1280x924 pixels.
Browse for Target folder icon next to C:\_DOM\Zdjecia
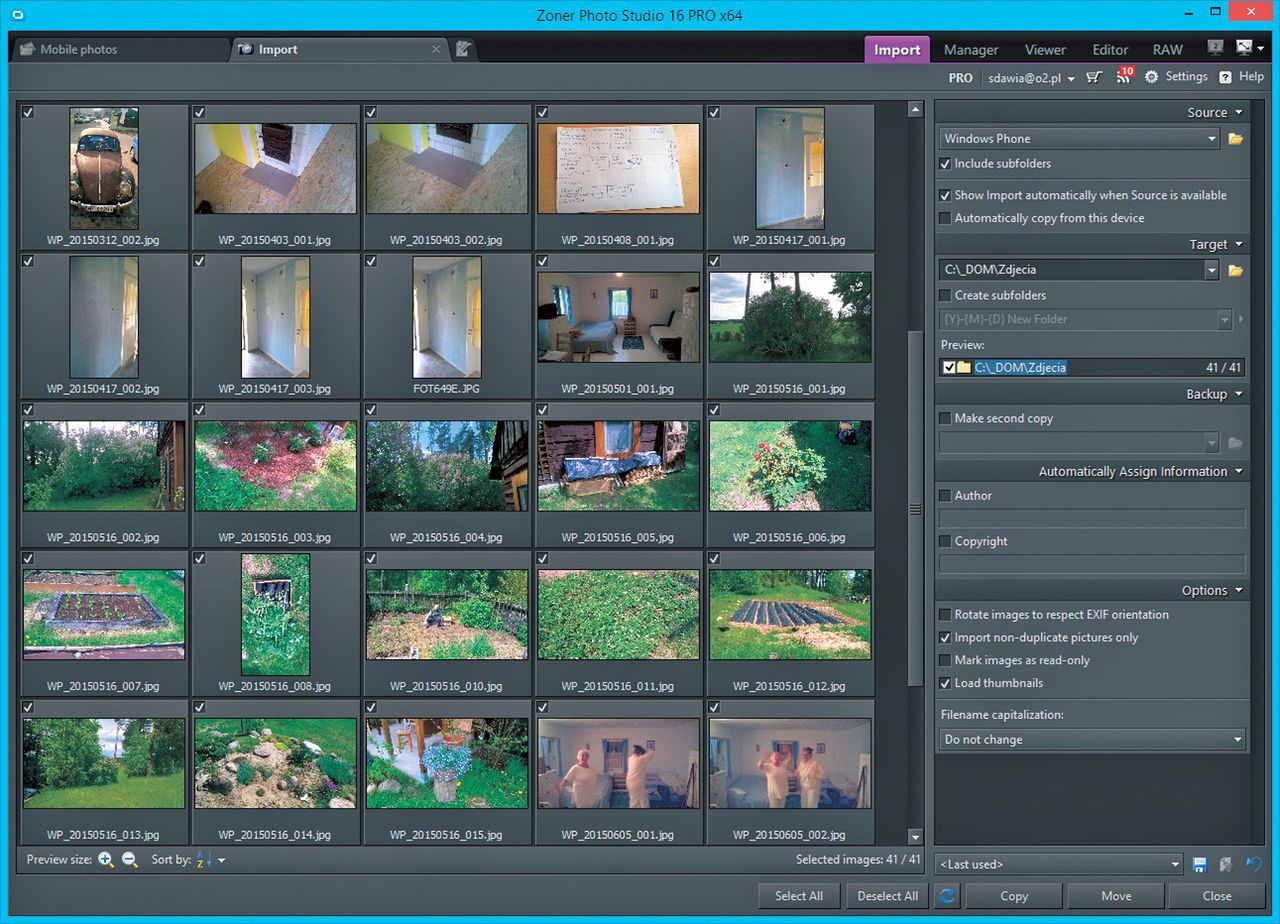click(1236, 270)
